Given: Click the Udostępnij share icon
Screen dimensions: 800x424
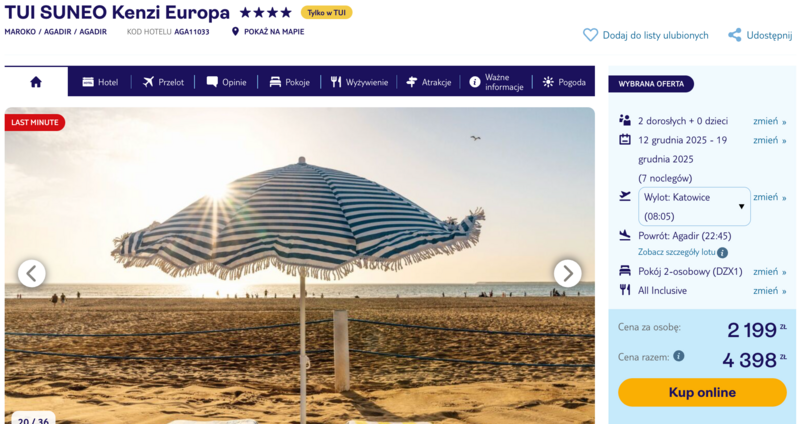Looking at the screenshot, I should click(735, 35).
